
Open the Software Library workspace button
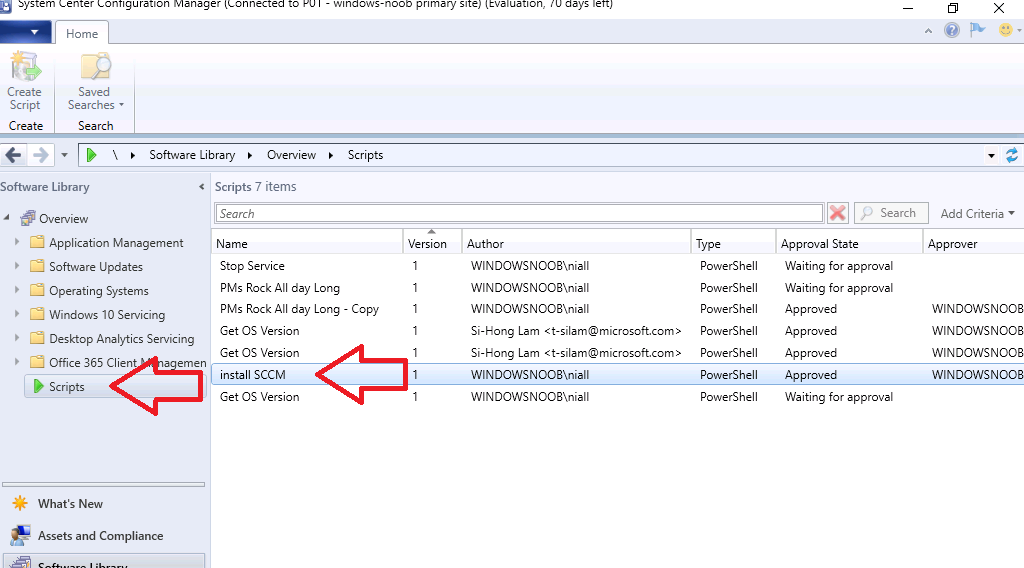pos(104,562)
